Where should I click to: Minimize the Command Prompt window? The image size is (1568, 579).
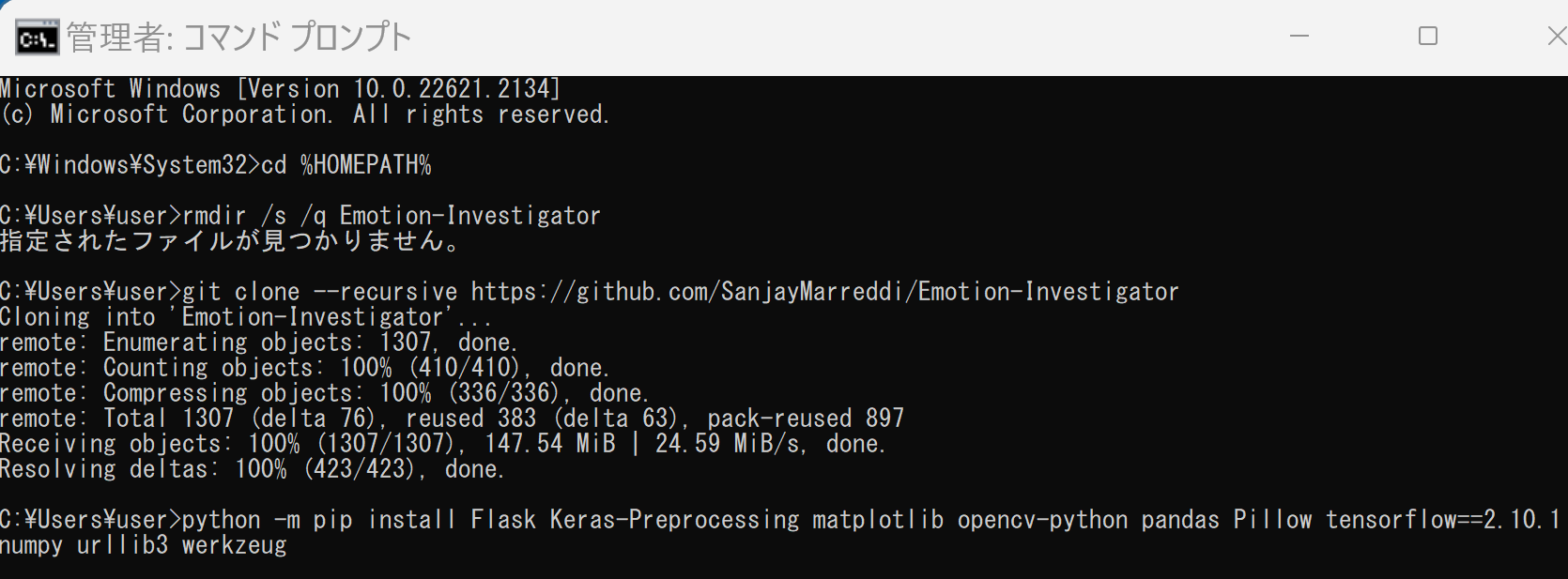[x=1299, y=37]
